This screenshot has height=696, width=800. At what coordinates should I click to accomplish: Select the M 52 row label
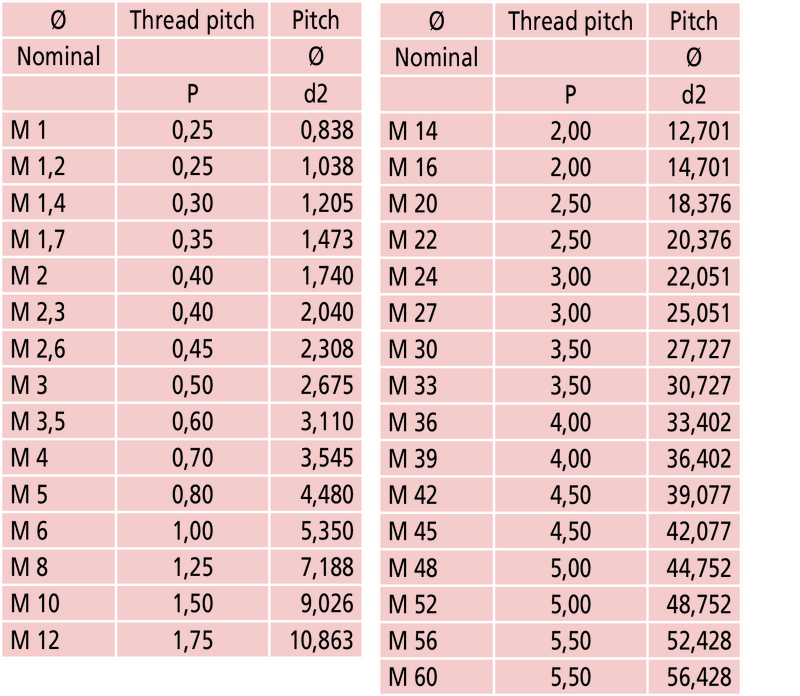(x=413, y=604)
